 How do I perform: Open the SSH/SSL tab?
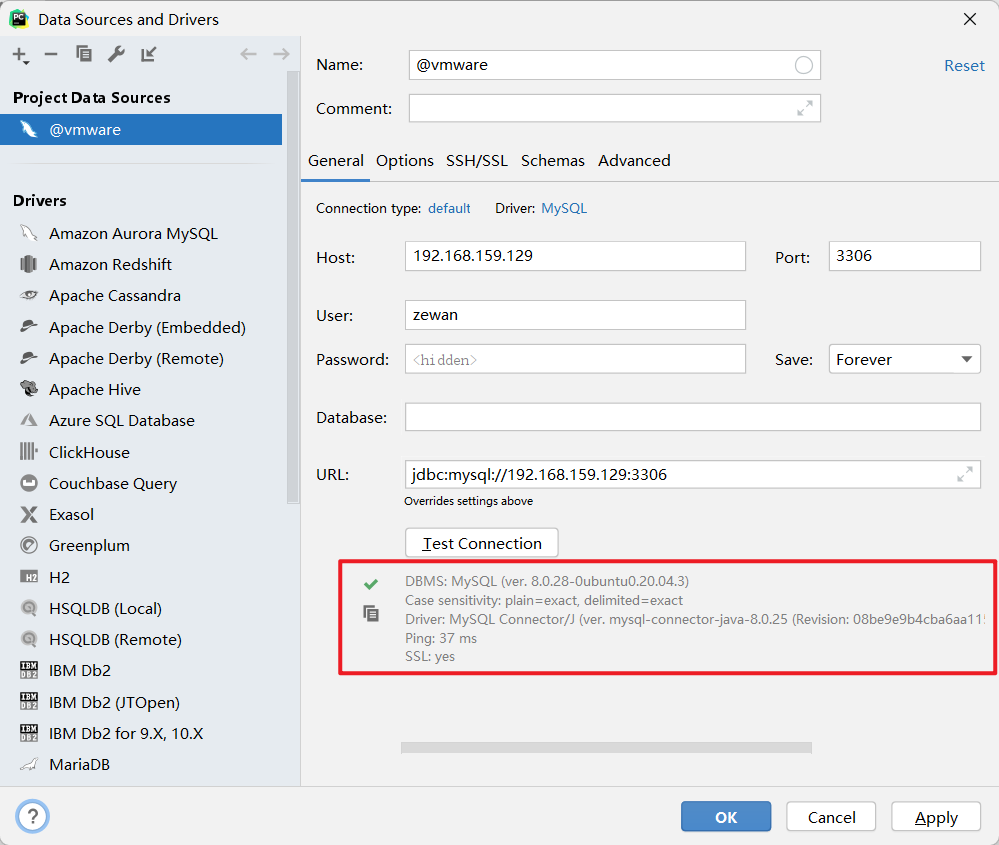477,161
